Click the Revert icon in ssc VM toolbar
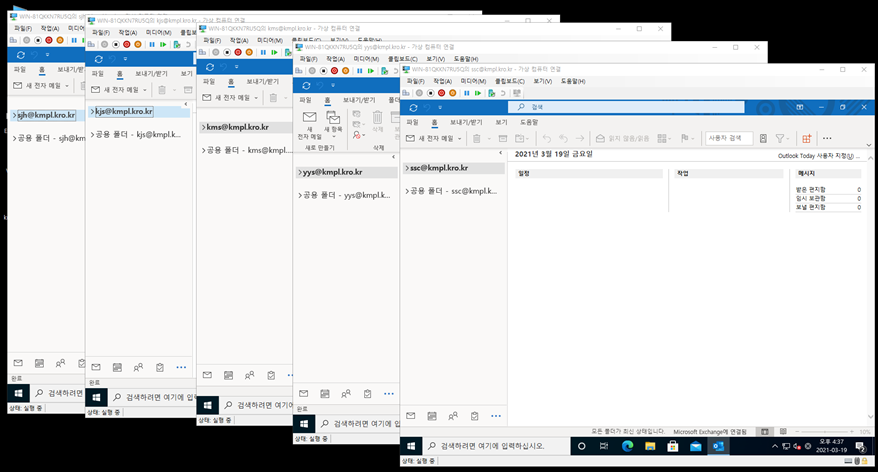This screenshot has height=472, width=878. [503, 93]
